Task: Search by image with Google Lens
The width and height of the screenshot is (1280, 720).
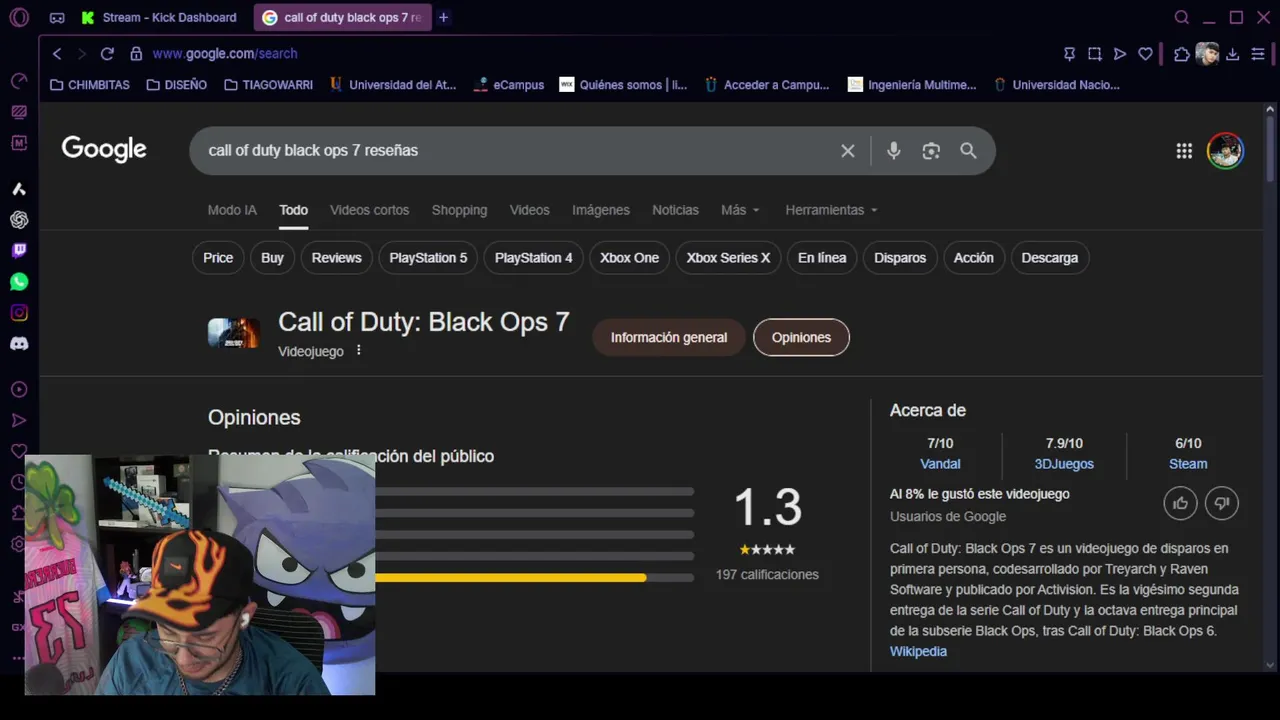Action: pyautogui.click(x=931, y=151)
